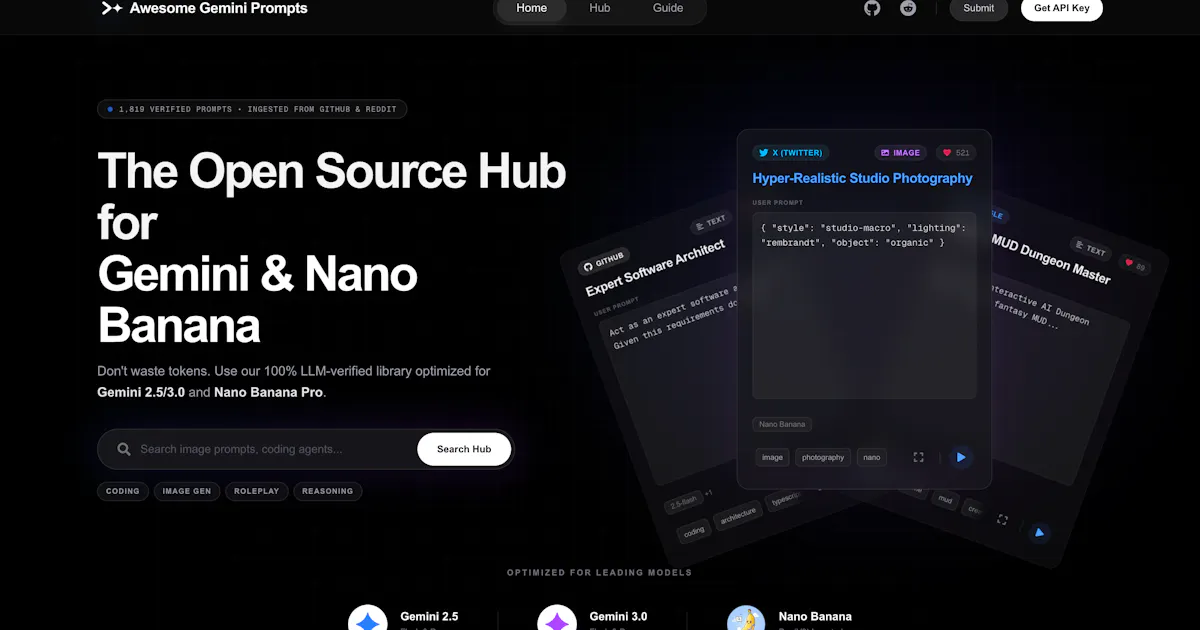
Task: Click the Nano Banana model label
Action: (815, 616)
